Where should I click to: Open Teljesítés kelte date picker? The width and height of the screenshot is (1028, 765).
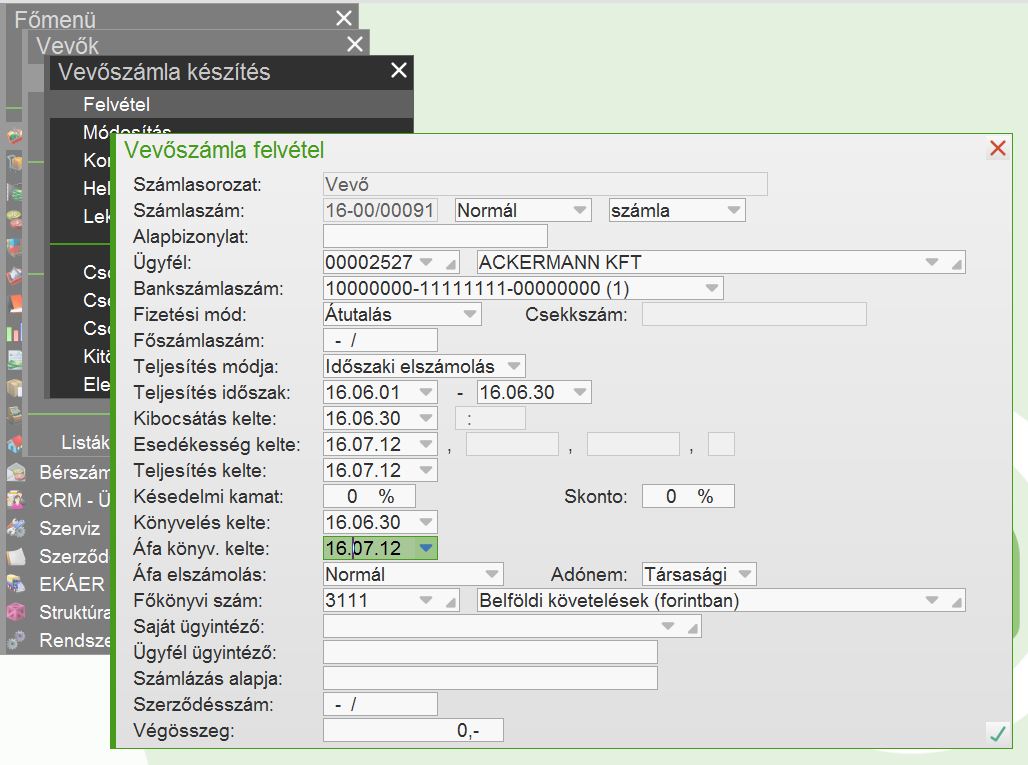[426, 470]
